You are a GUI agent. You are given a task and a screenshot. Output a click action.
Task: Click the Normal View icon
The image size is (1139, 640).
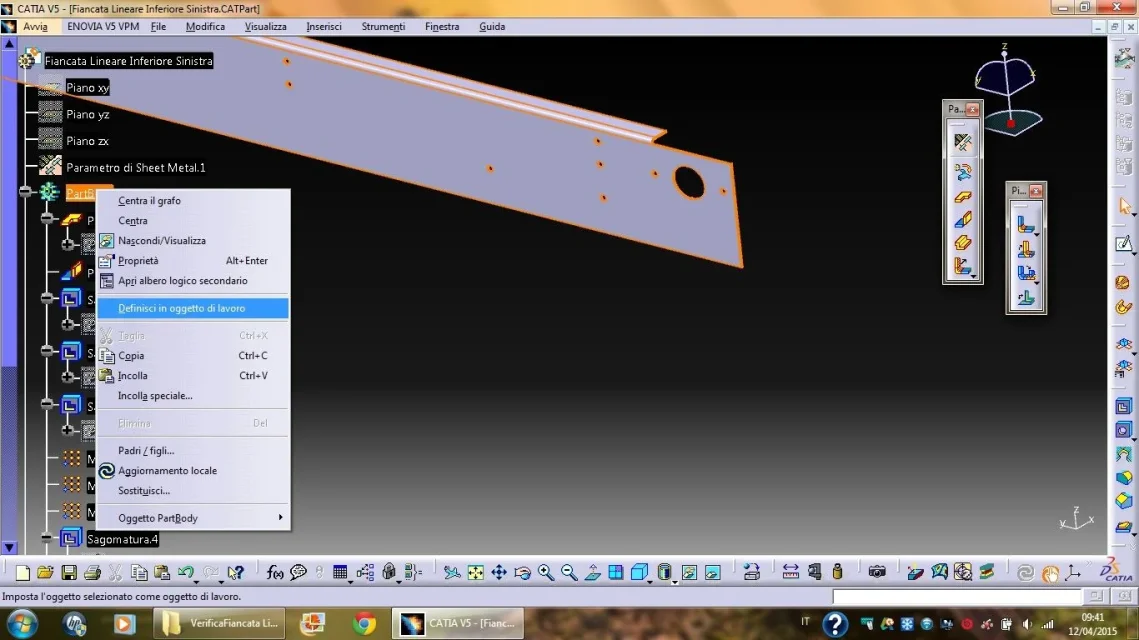592,572
